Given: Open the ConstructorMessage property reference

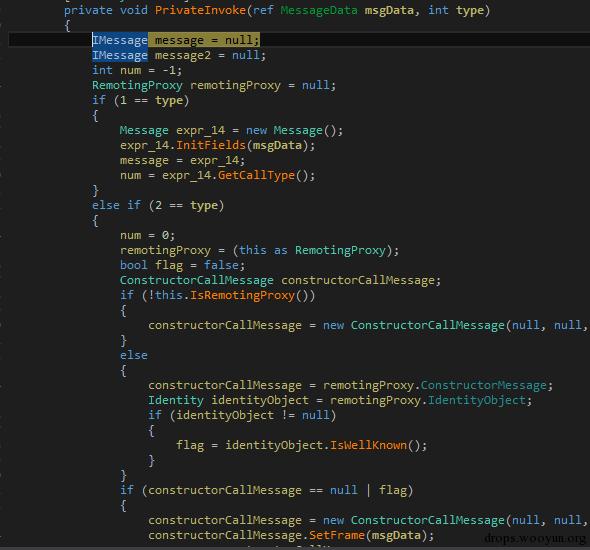Looking at the screenshot, I should pyautogui.click(x=484, y=385).
